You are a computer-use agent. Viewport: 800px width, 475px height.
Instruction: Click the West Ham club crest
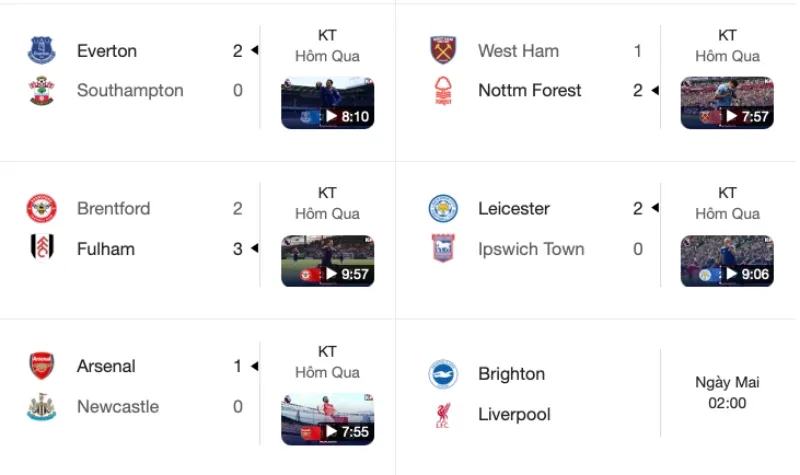[443, 50]
